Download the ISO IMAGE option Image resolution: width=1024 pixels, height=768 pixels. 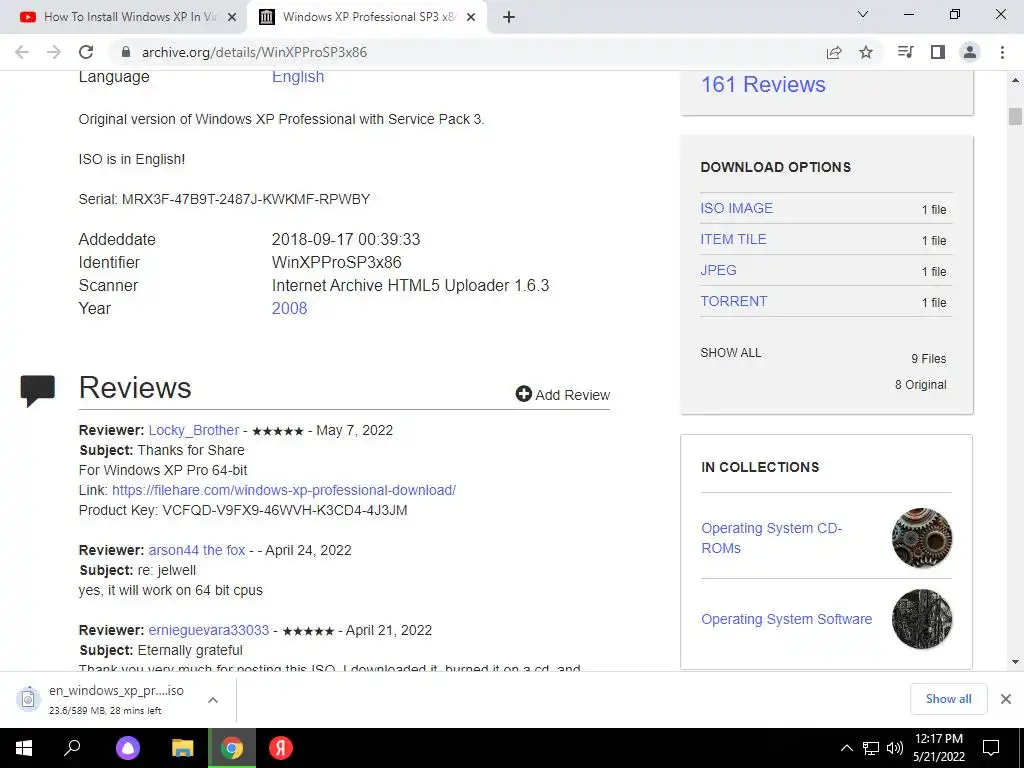(x=737, y=208)
